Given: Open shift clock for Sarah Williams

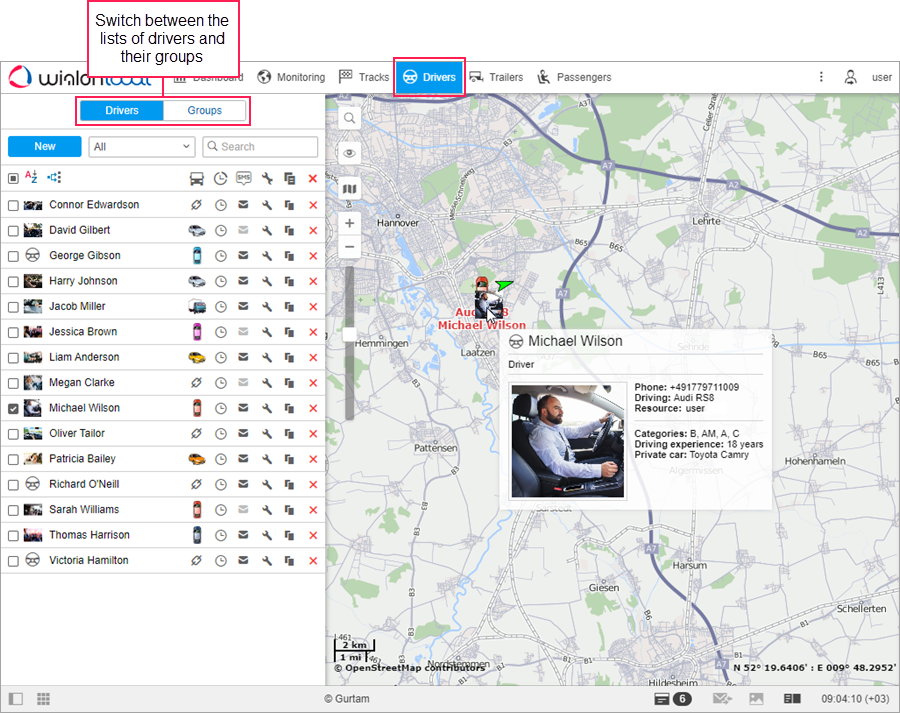Looking at the screenshot, I should coord(220,510).
